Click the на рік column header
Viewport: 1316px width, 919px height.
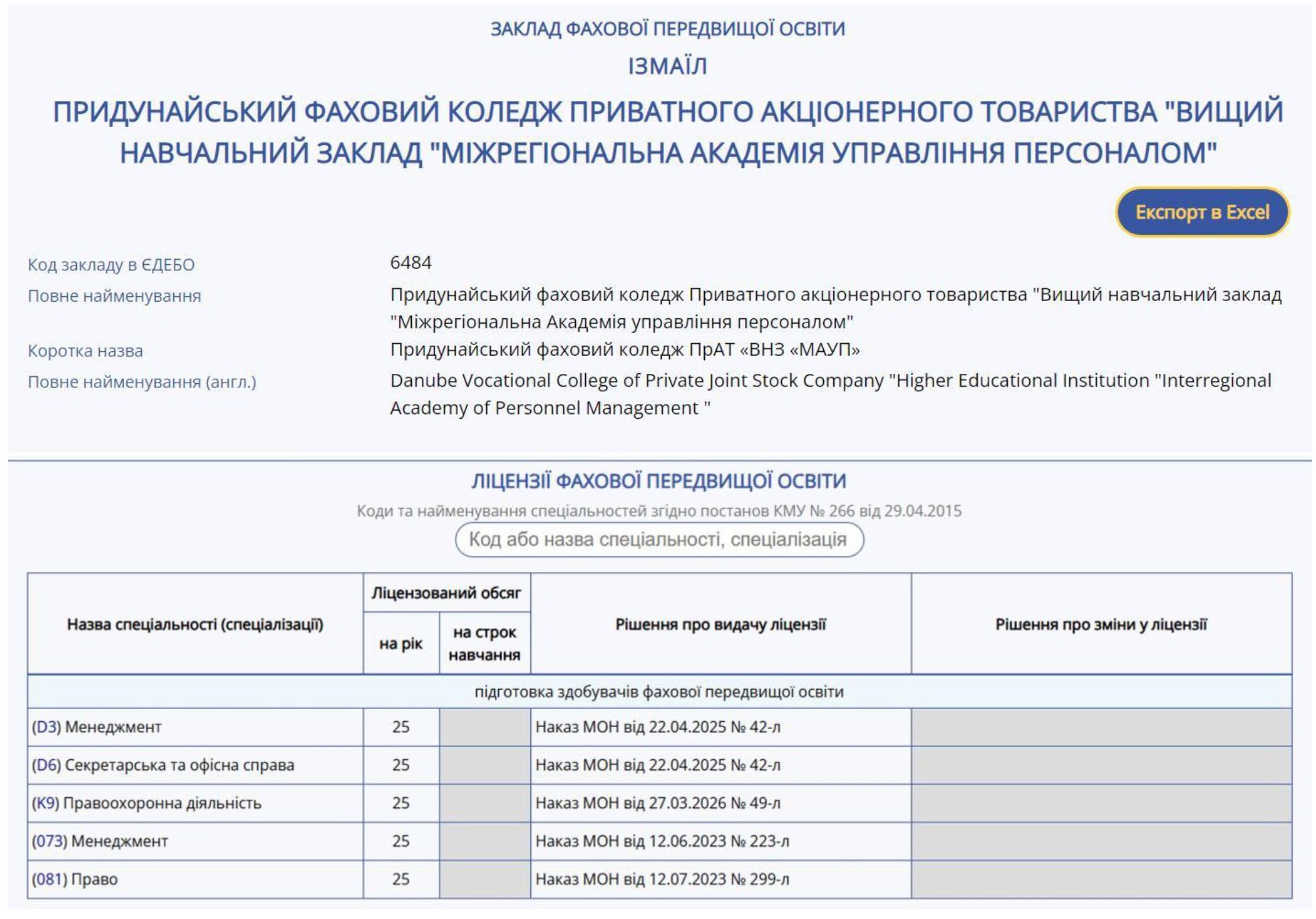[x=401, y=644]
